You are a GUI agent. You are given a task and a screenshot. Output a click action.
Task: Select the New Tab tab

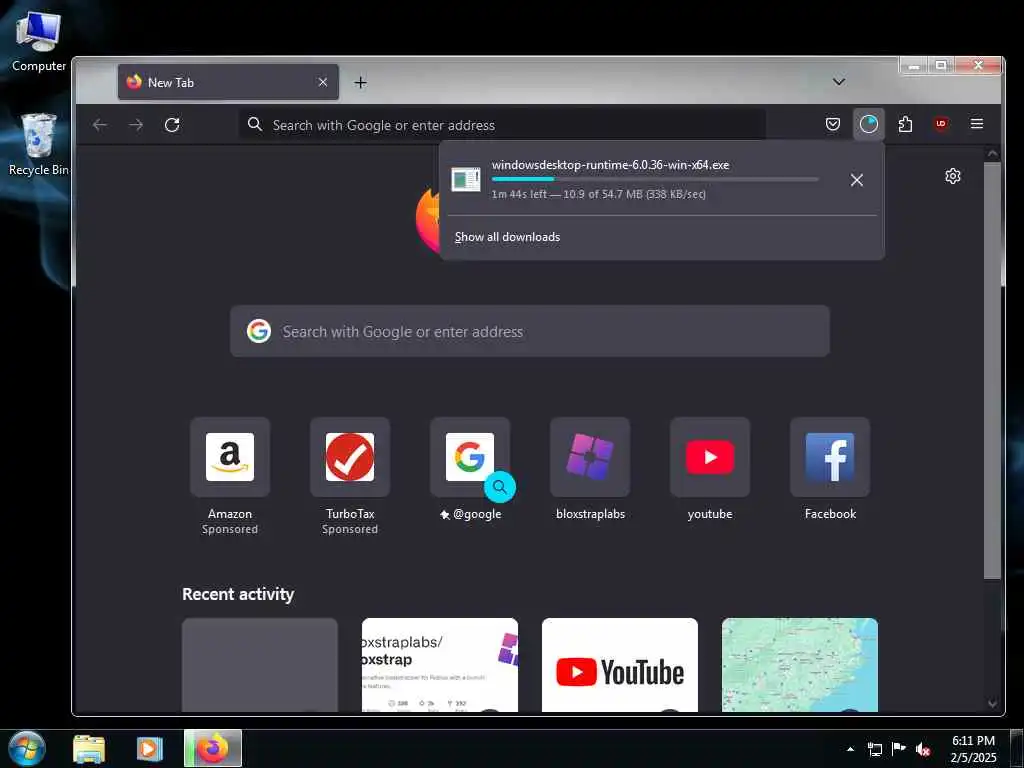[x=228, y=82]
